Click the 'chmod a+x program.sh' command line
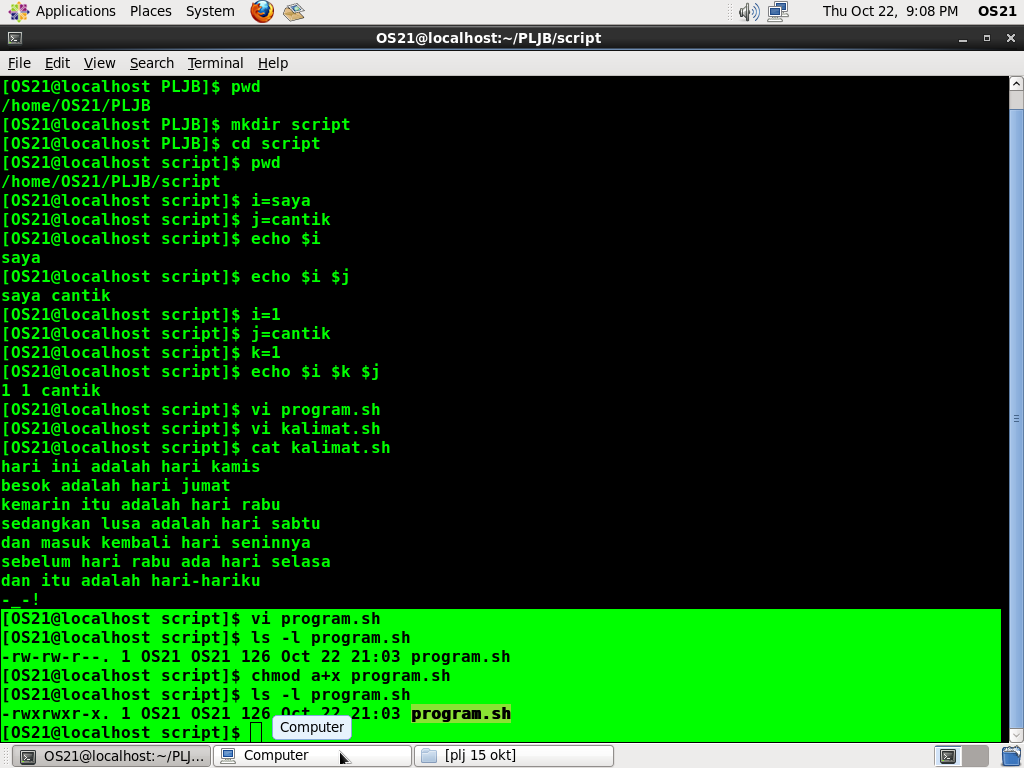This screenshot has height=768, width=1024. [x=226, y=676]
